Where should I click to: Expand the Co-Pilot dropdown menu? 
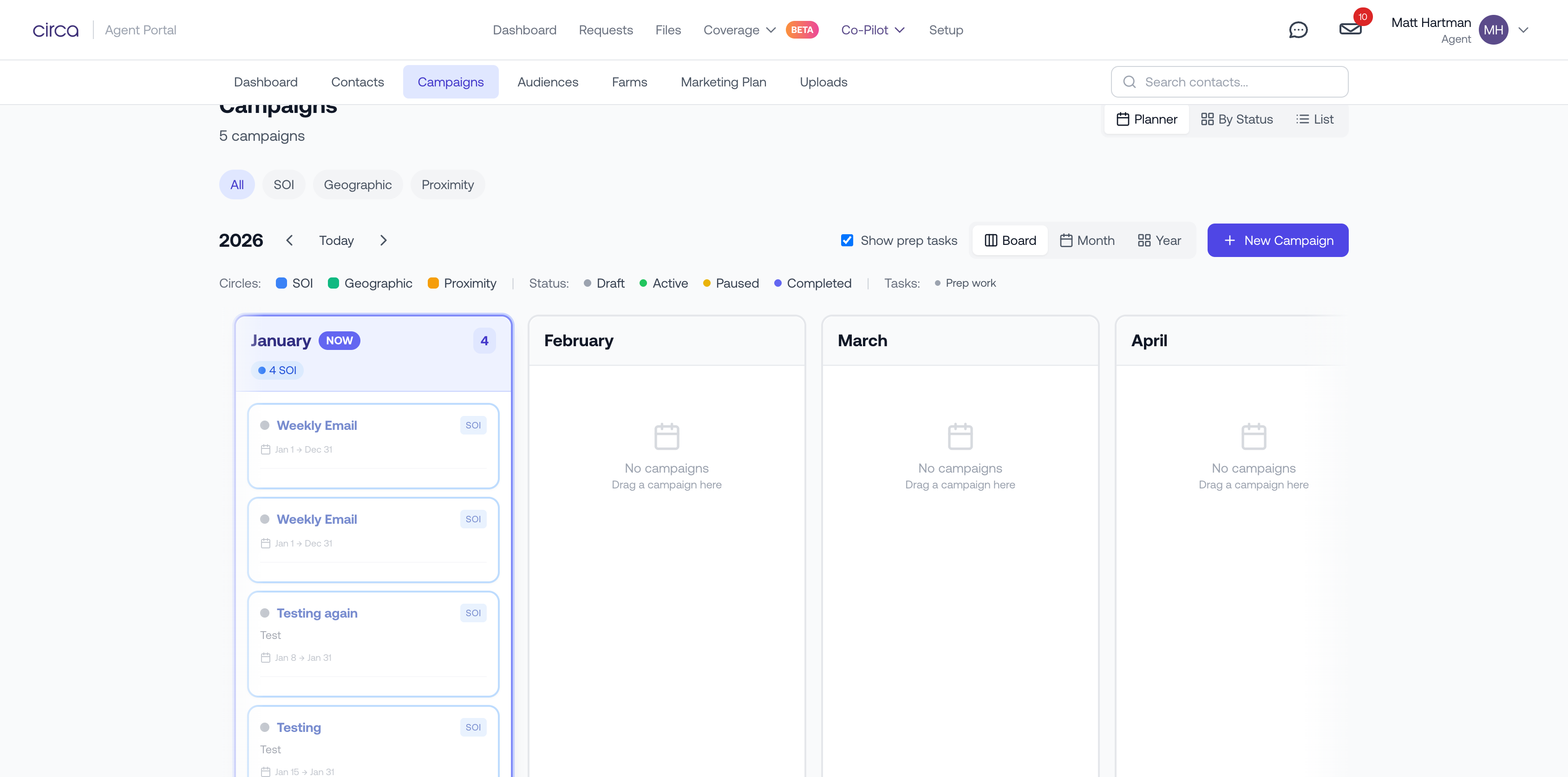click(x=872, y=30)
